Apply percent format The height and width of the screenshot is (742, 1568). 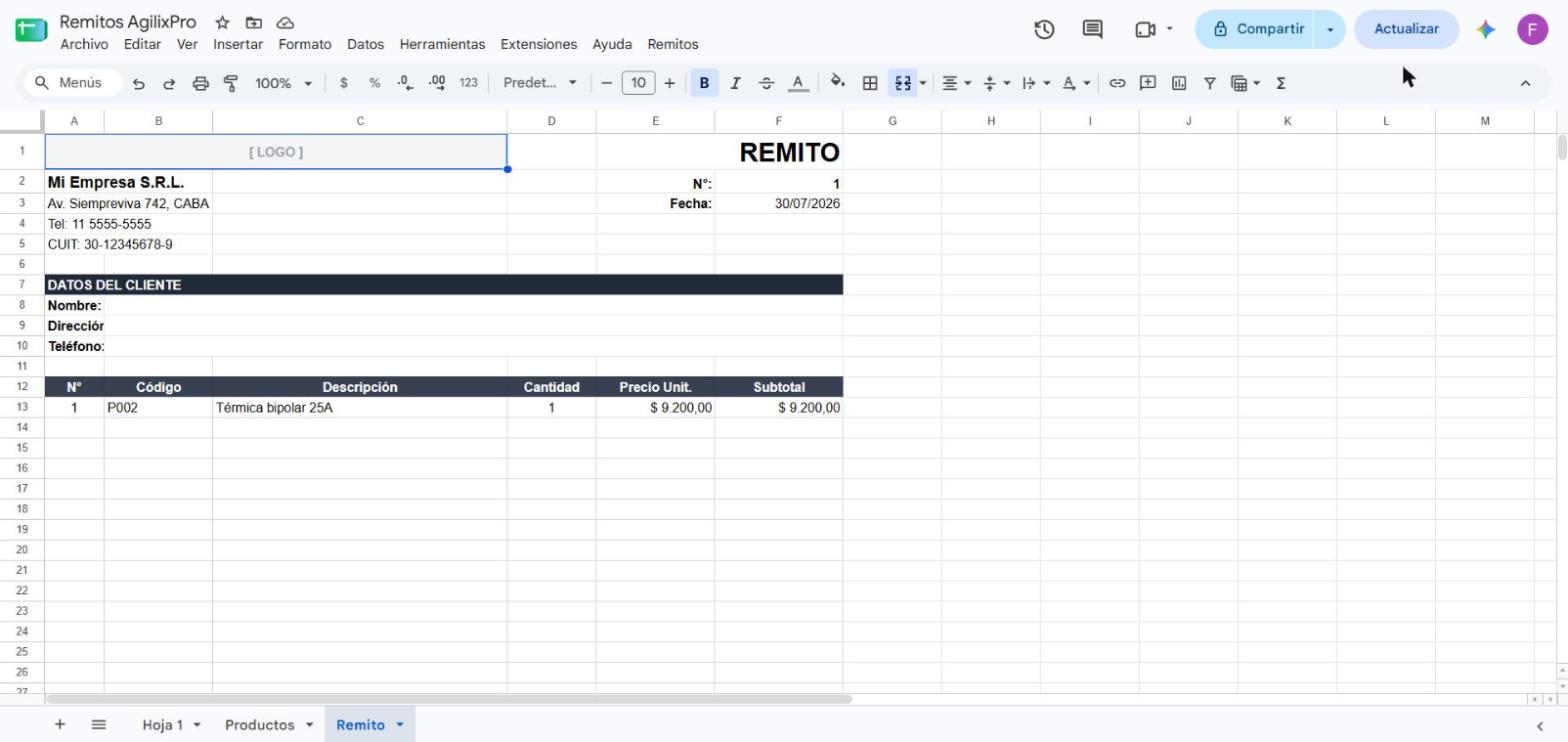click(375, 83)
